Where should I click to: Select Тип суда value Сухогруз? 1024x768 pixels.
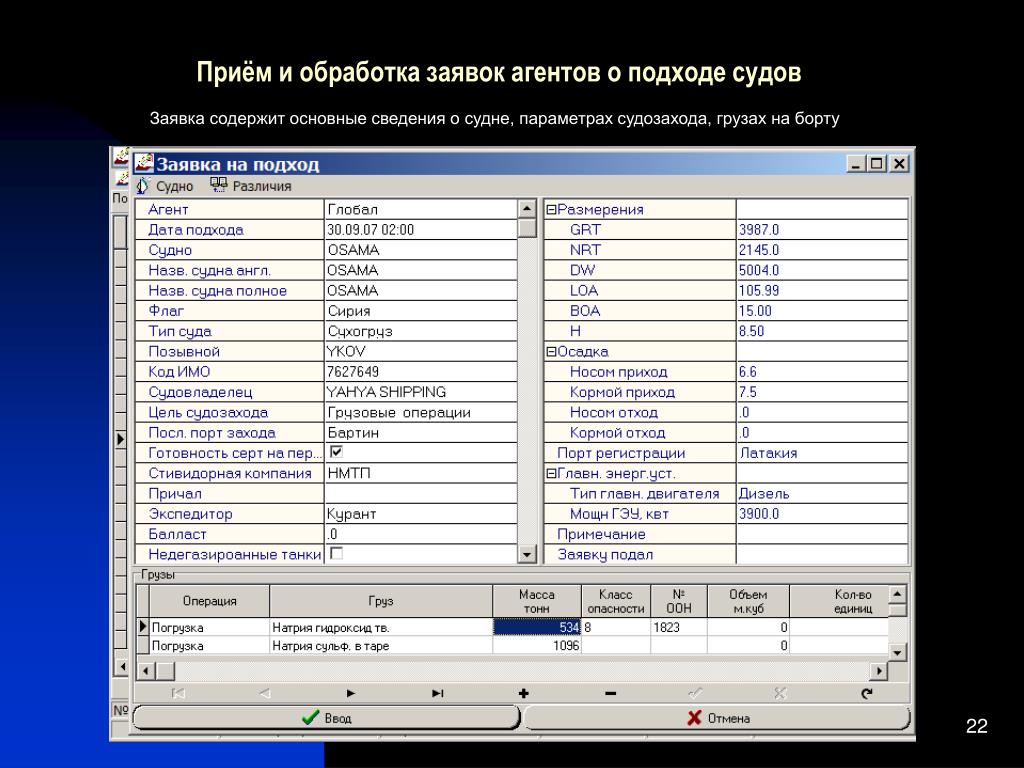[421, 331]
